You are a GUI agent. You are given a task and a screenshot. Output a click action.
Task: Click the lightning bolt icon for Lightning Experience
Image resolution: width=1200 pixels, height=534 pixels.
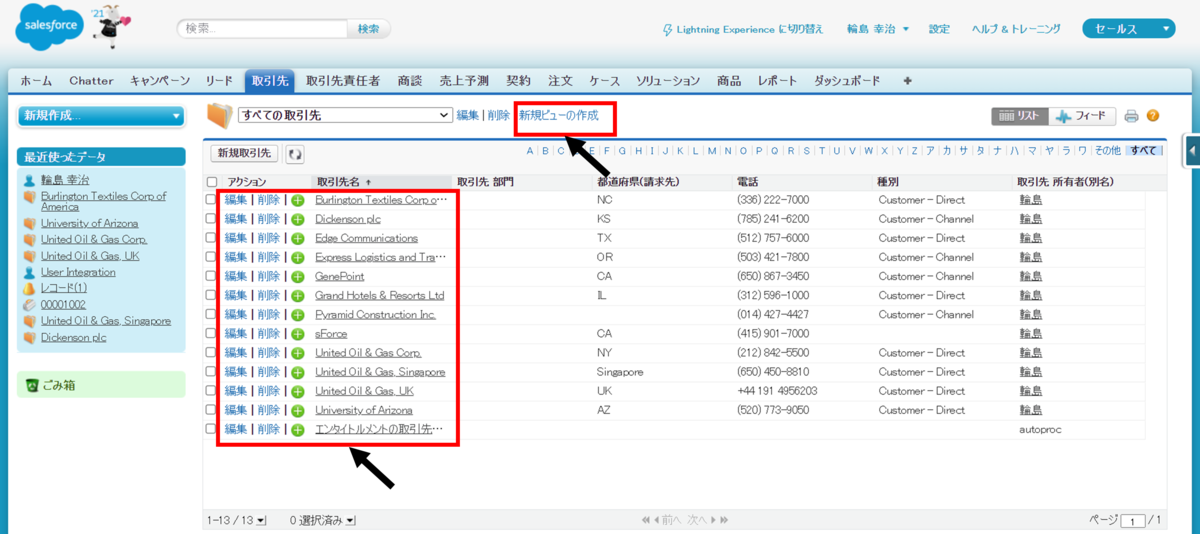(x=668, y=29)
